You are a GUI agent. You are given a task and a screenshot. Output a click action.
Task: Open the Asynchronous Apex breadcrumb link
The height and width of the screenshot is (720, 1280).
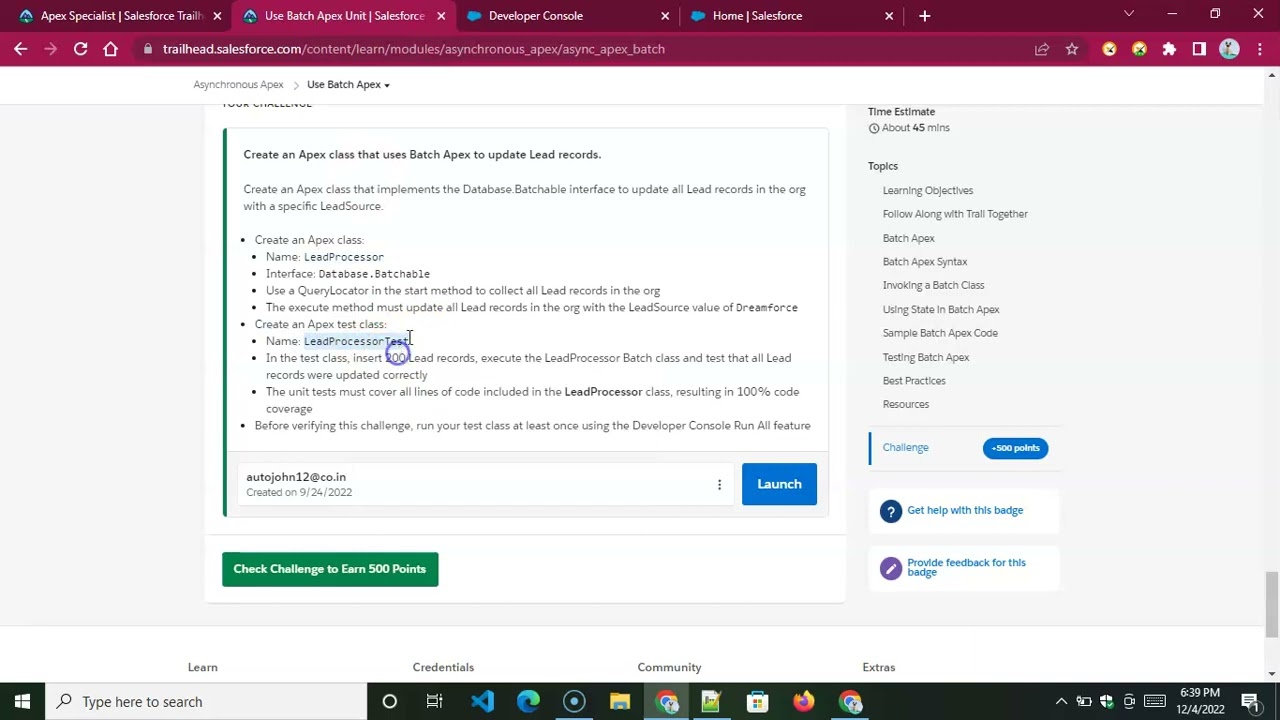click(238, 85)
